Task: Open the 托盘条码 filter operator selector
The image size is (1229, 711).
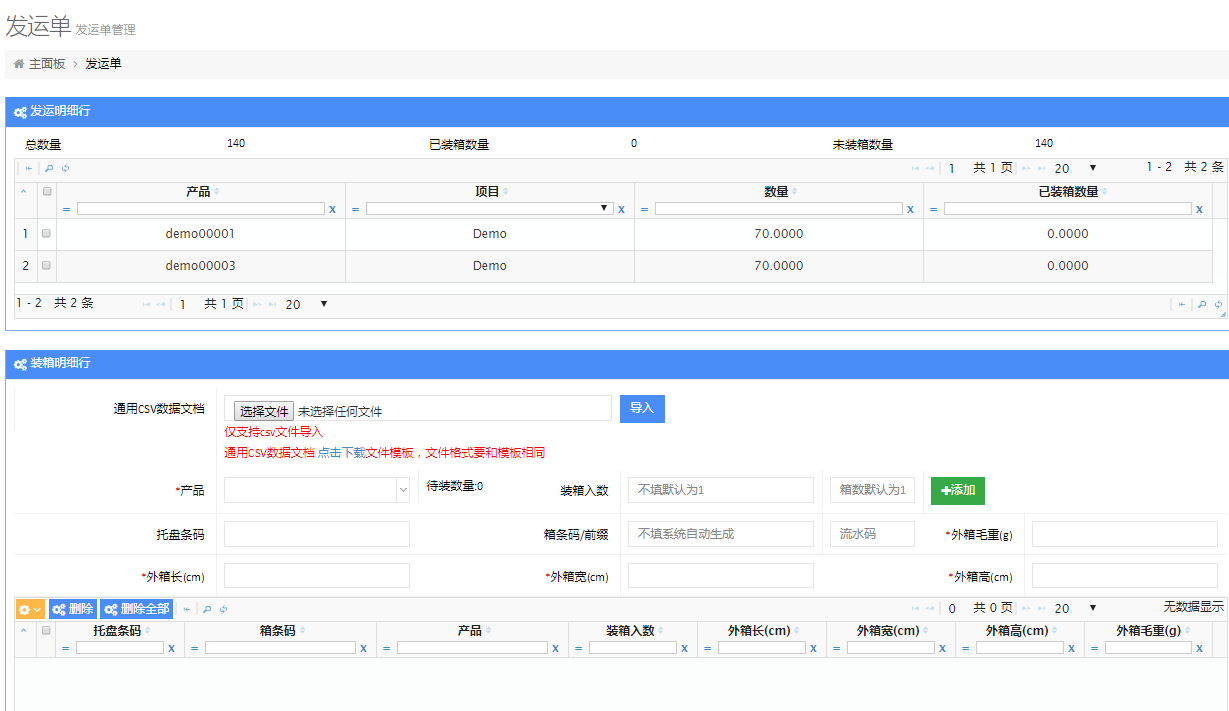Action: point(66,649)
